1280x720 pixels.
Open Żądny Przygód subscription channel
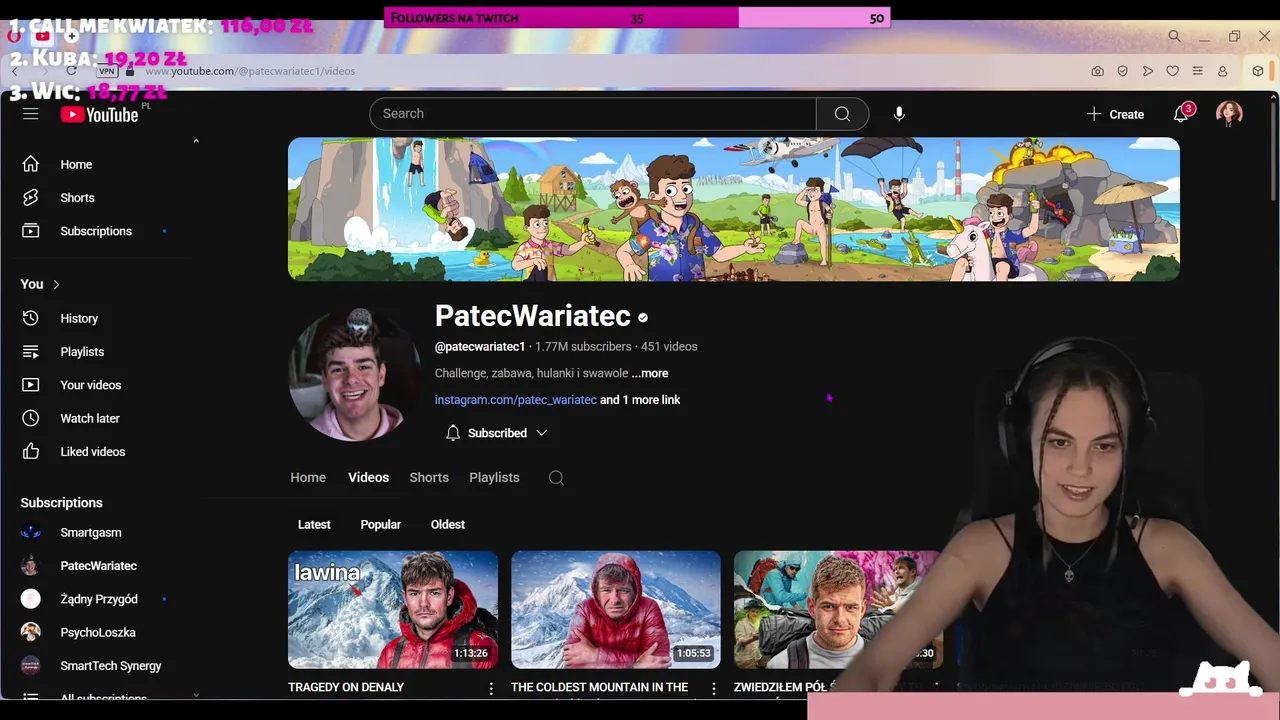pyautogui.click(x=100, y=599)
